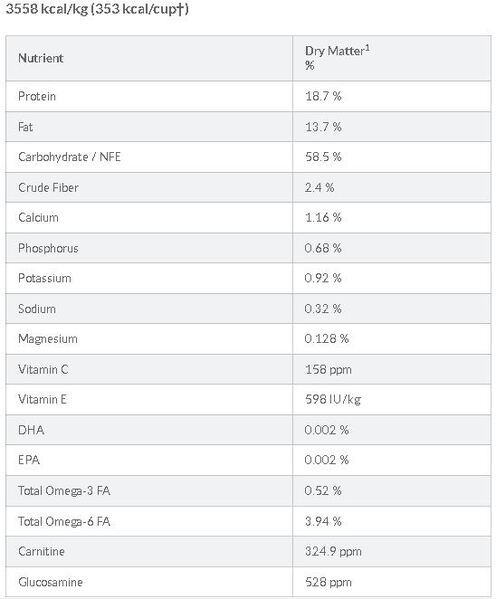Select the Vitamin C row label

click(x=43, y=369)
